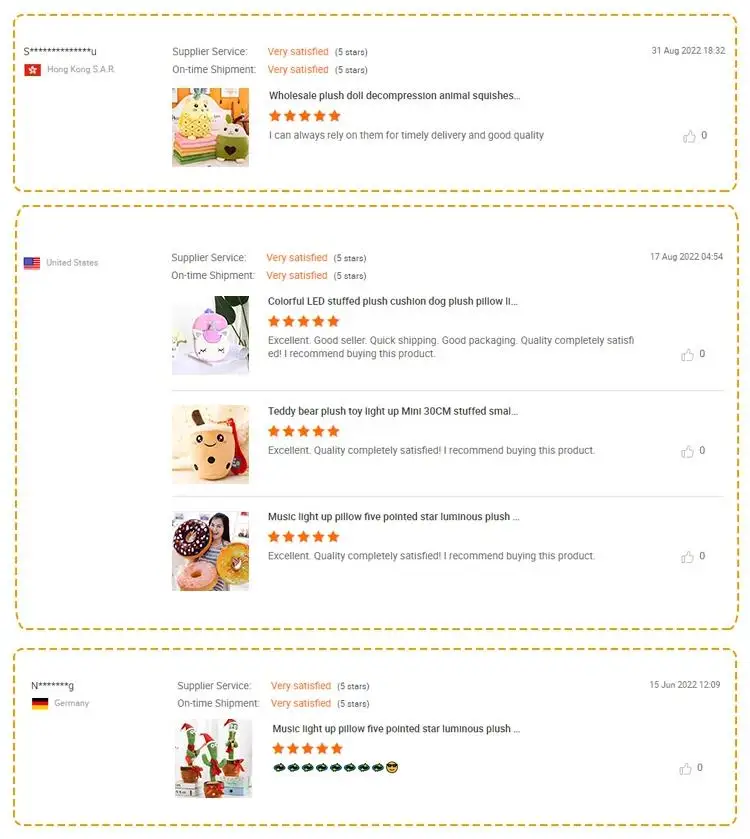Click the Hong Kong flag icon
This screenshot has height=839, width=750.
33,70
